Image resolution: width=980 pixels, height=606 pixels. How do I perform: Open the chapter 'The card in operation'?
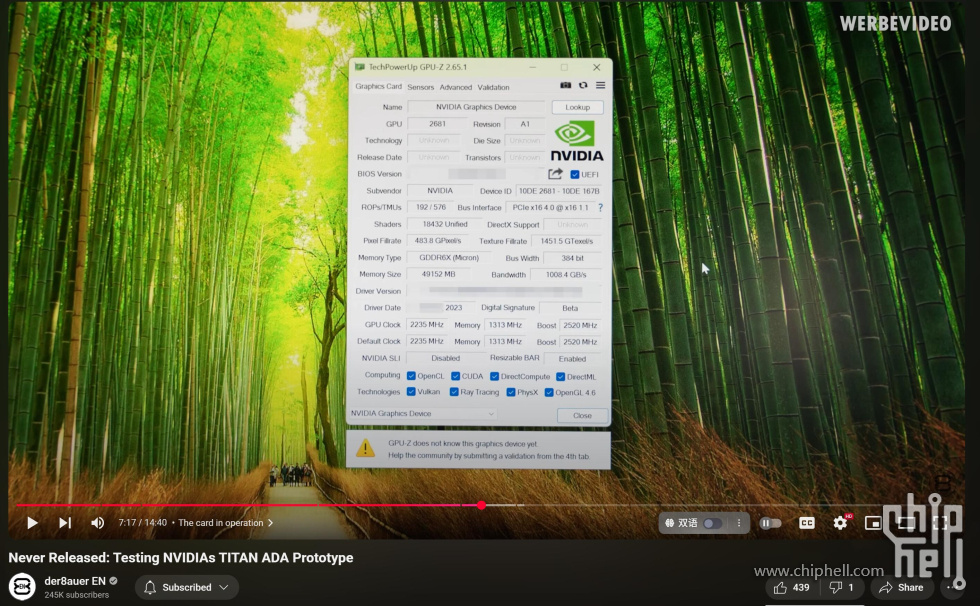pyautogui.click(x=226, y=523)
